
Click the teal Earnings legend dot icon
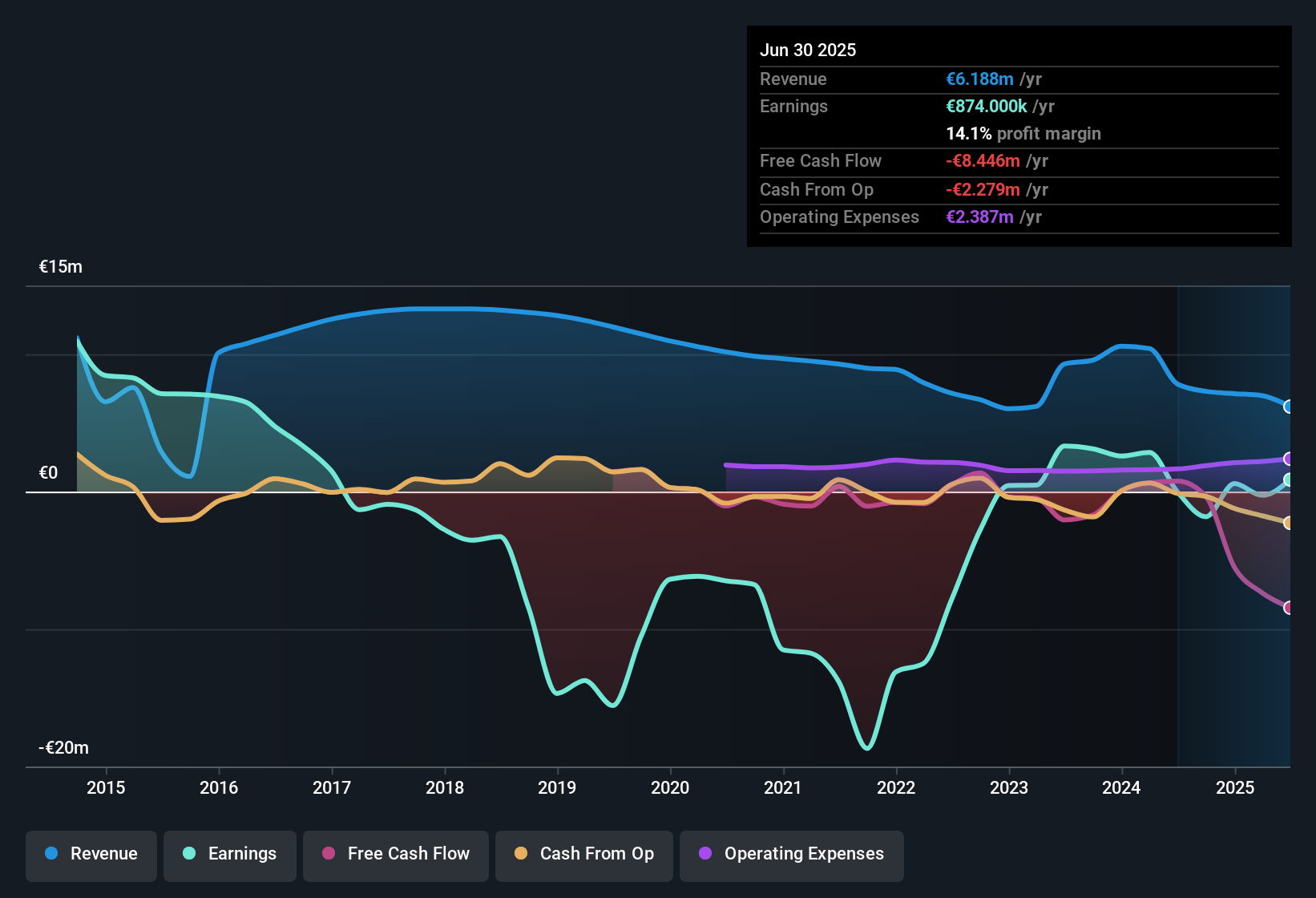point(188,854)
